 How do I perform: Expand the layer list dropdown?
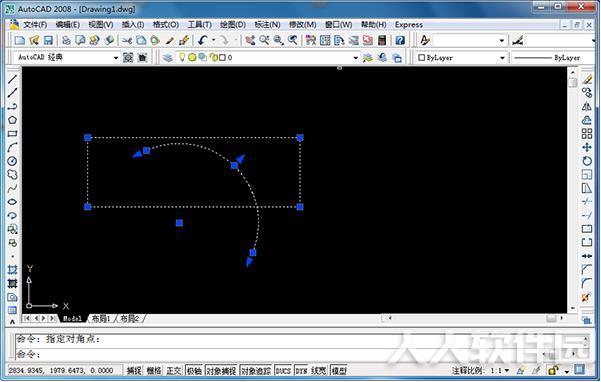pyautogui.click(x=355, y=58)
